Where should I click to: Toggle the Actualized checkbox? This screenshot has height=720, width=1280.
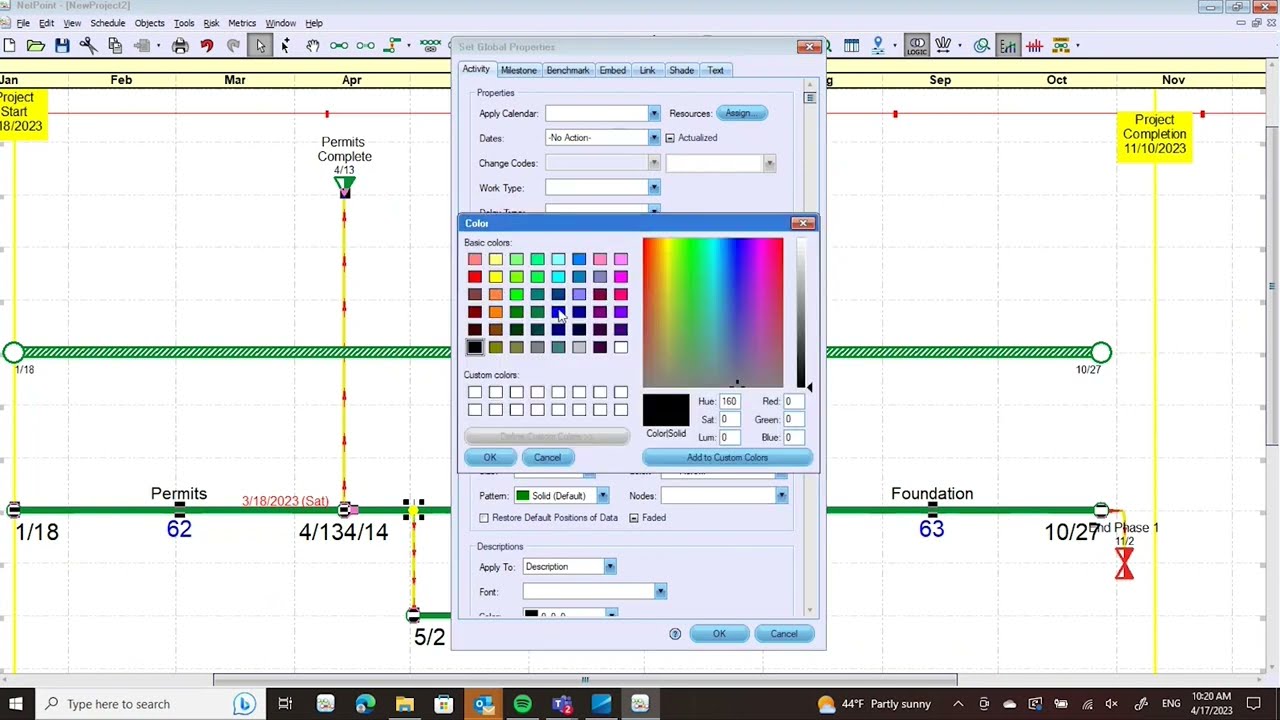670,138
